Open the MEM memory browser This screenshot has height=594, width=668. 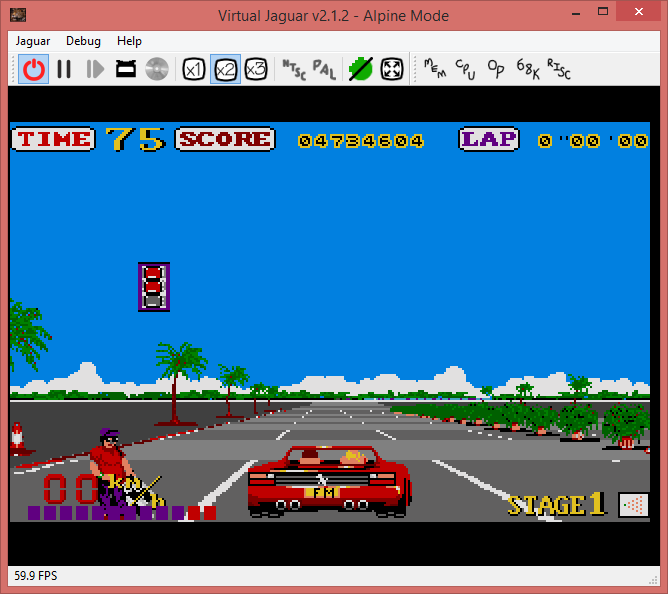point(435,68)
